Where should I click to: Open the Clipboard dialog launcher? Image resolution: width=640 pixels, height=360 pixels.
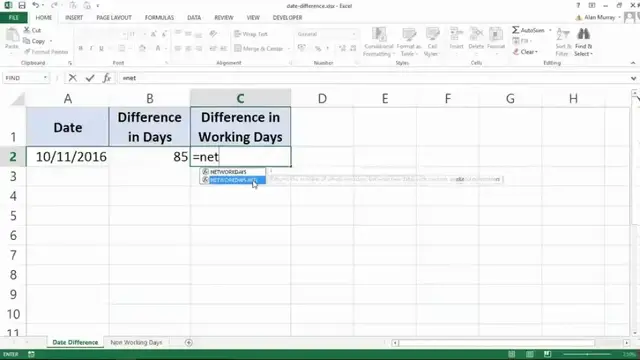[70, 63]
